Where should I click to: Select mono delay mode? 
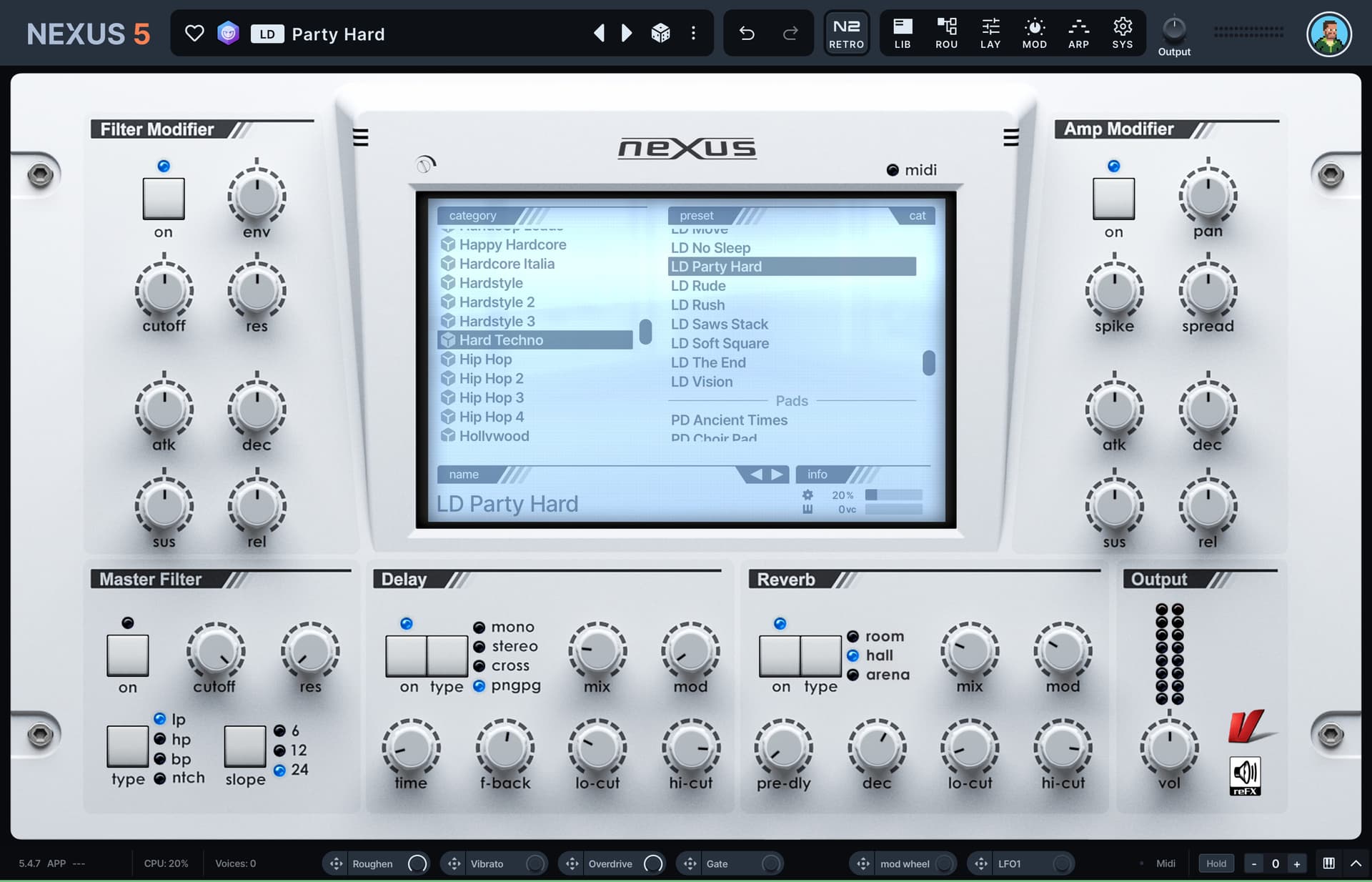click(x=479, y=627)
